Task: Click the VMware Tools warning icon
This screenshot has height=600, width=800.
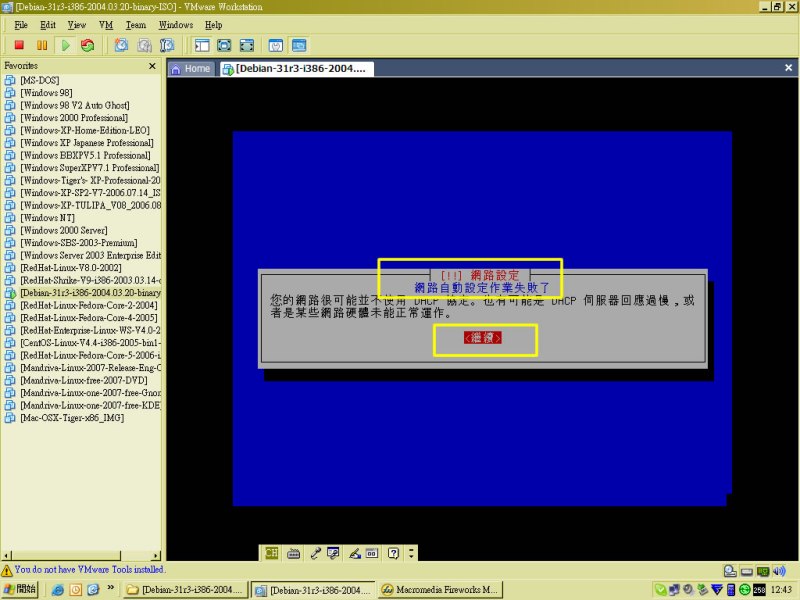Action: coord(7,570)
